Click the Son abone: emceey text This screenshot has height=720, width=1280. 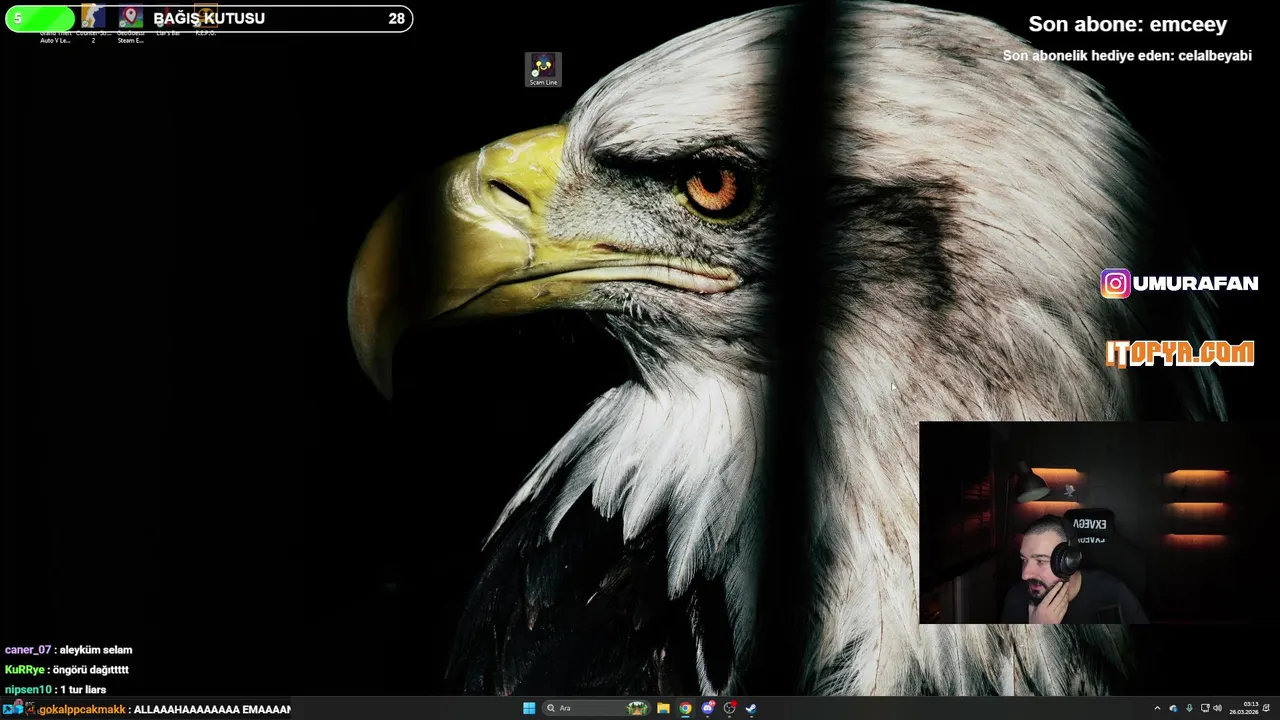[1127, 24]
